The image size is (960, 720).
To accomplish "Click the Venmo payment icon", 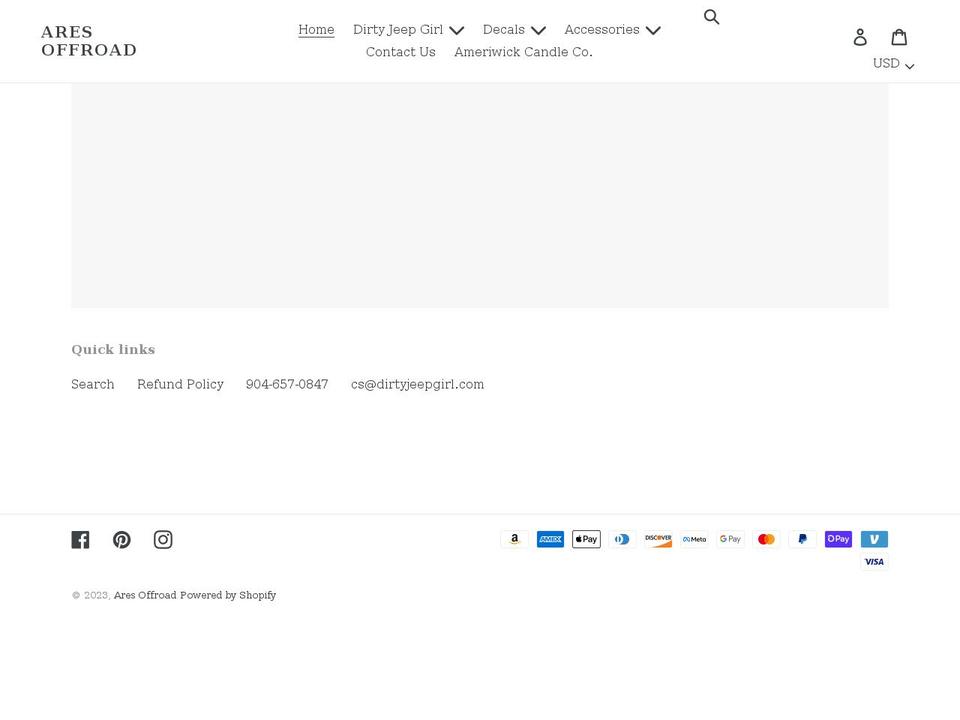I will point(874,539).
